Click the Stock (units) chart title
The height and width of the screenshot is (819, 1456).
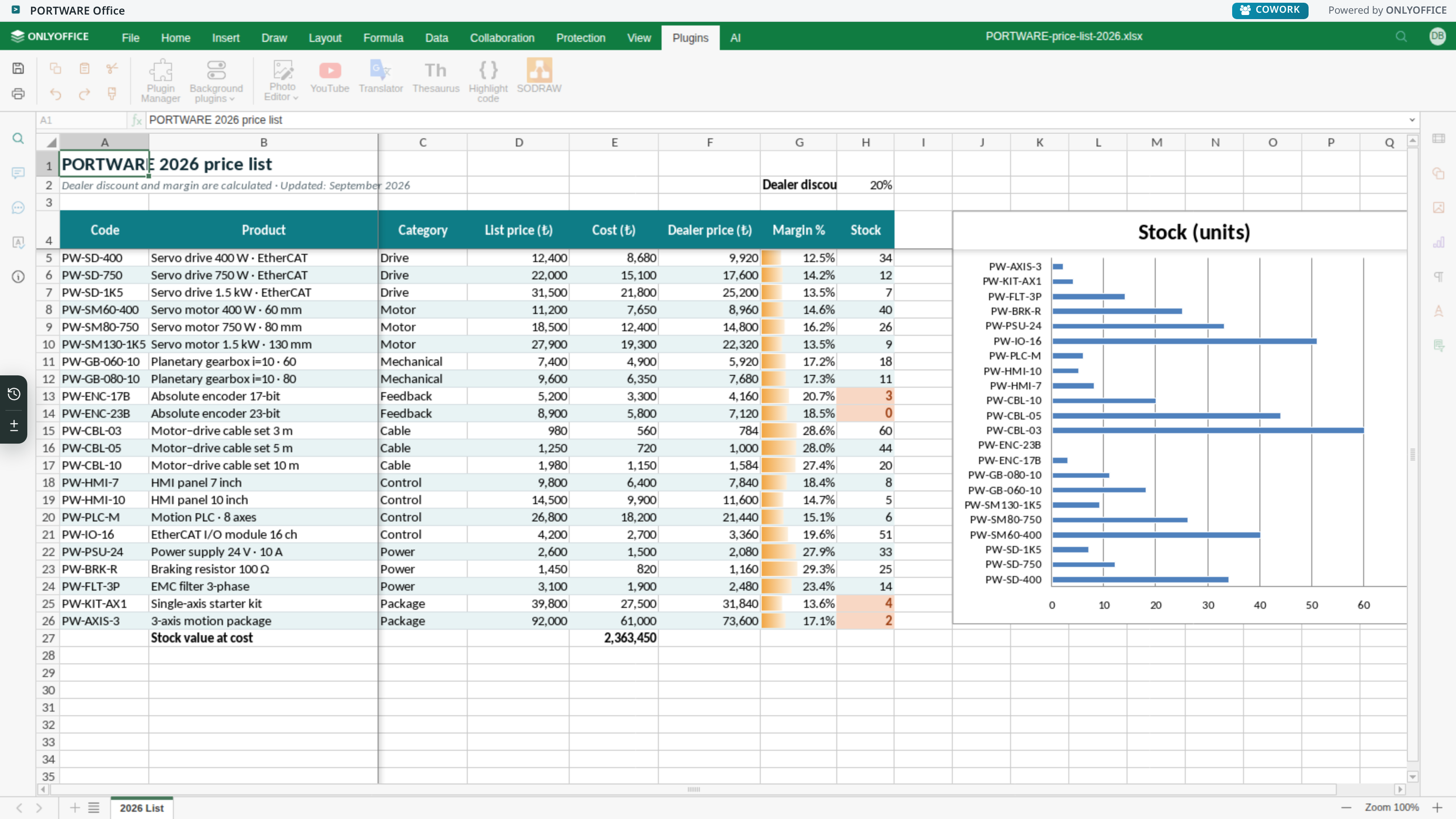(x=1194, y=233)
